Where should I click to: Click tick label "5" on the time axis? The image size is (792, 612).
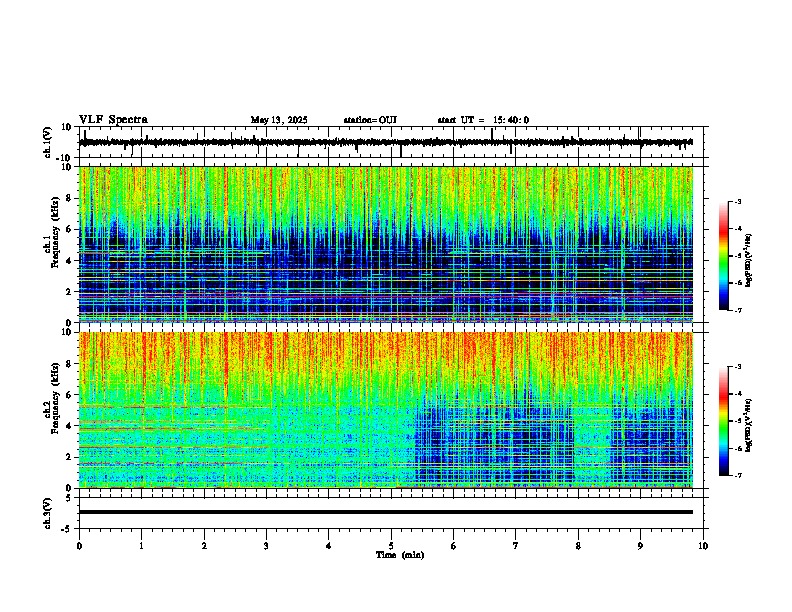click(391, 546)
